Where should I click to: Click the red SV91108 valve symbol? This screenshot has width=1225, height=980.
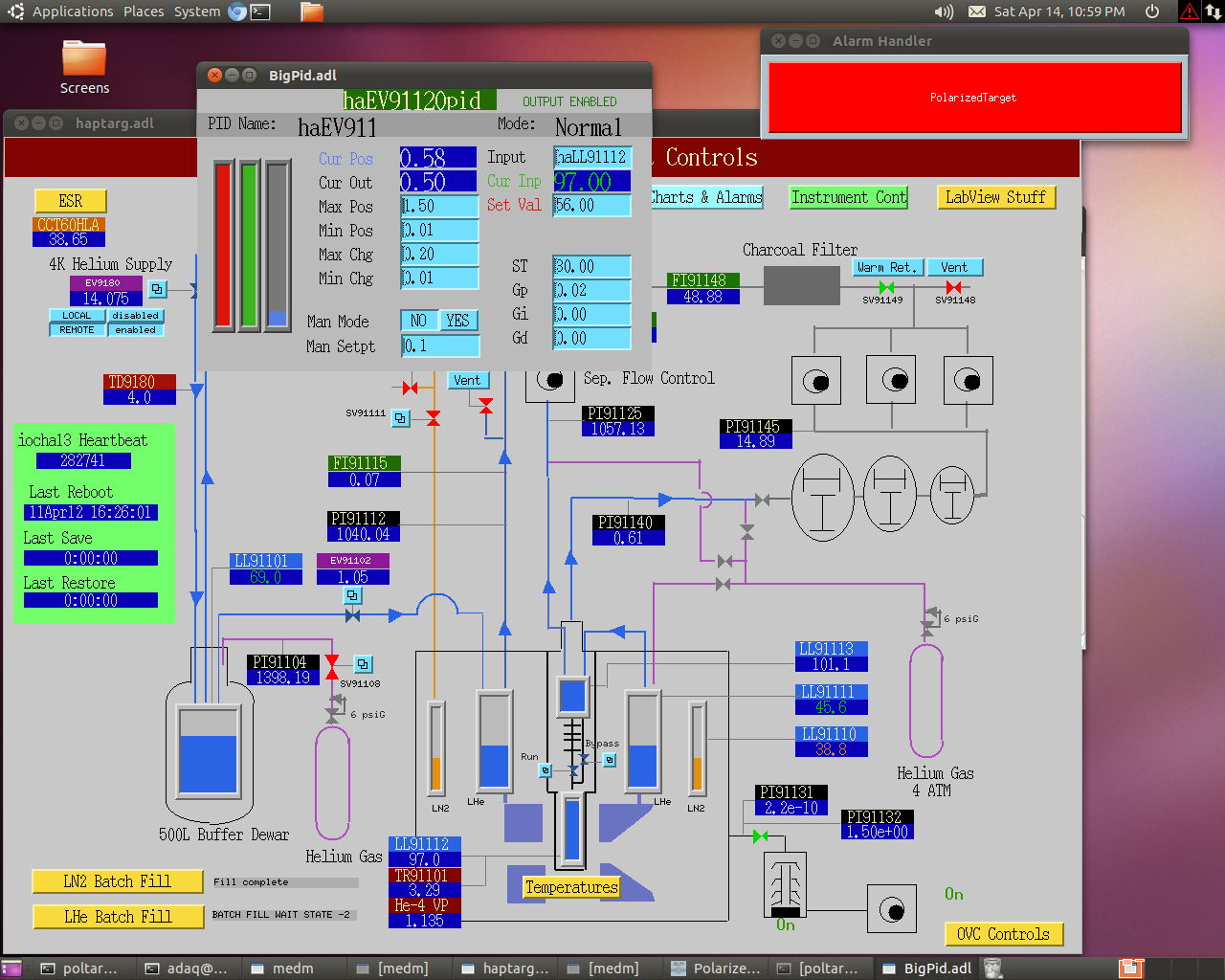[332, 667]
